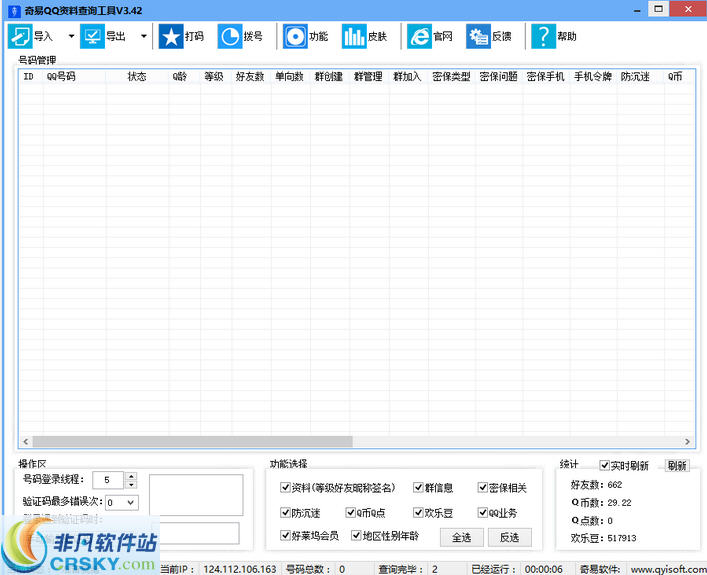This screenshot has height=575, width=707.
Task: Click the 号码登录线程 input field
Action: 108,480
